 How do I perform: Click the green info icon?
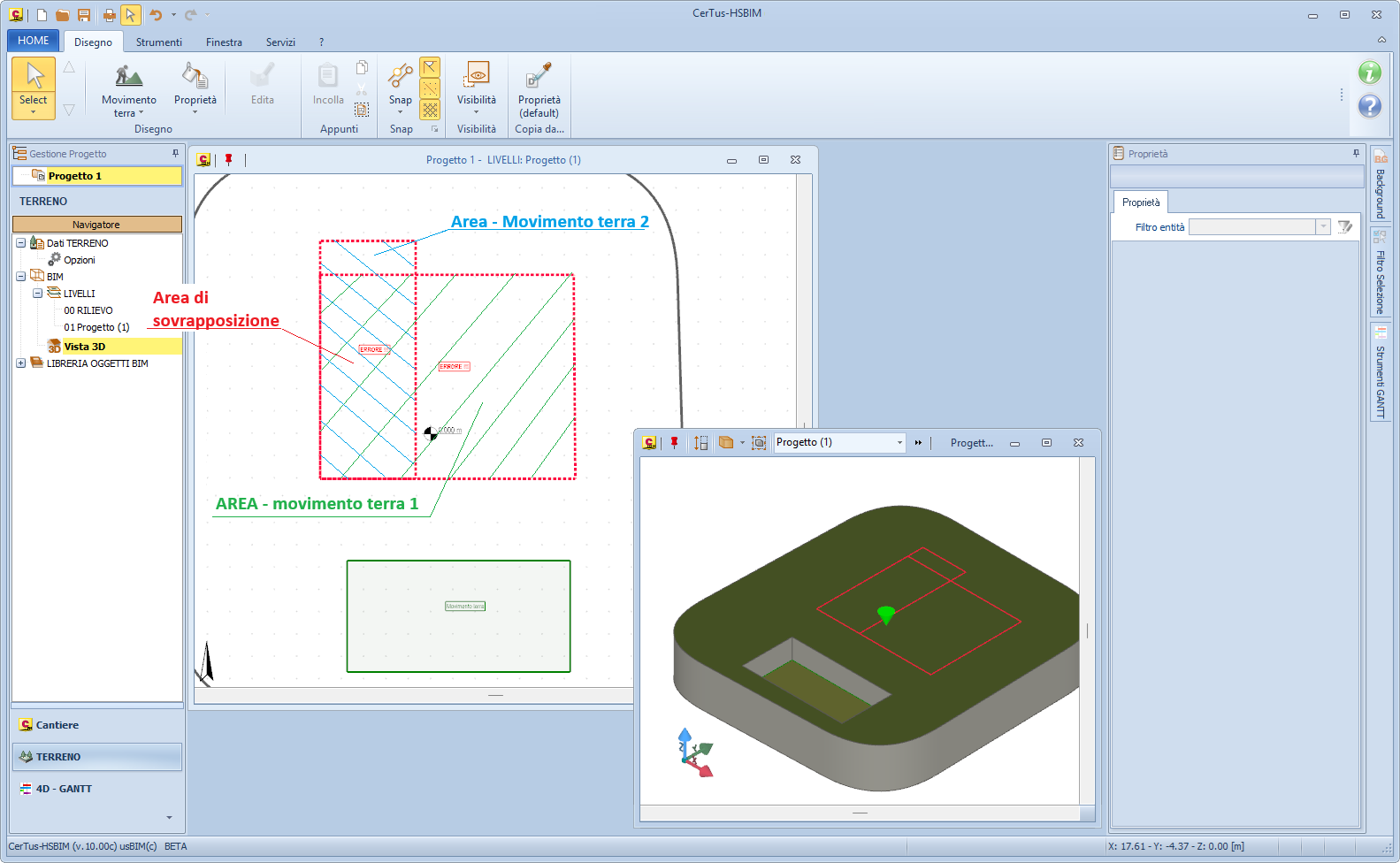(x=1369, y=73)
